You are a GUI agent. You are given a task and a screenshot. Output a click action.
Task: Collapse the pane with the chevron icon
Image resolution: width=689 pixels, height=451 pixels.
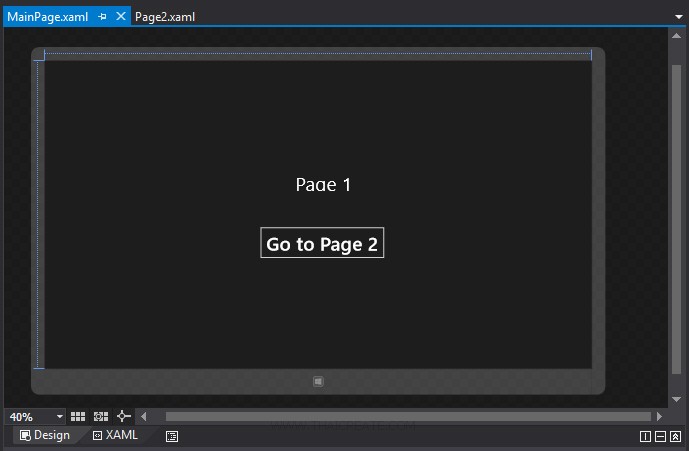click(675, 436)
